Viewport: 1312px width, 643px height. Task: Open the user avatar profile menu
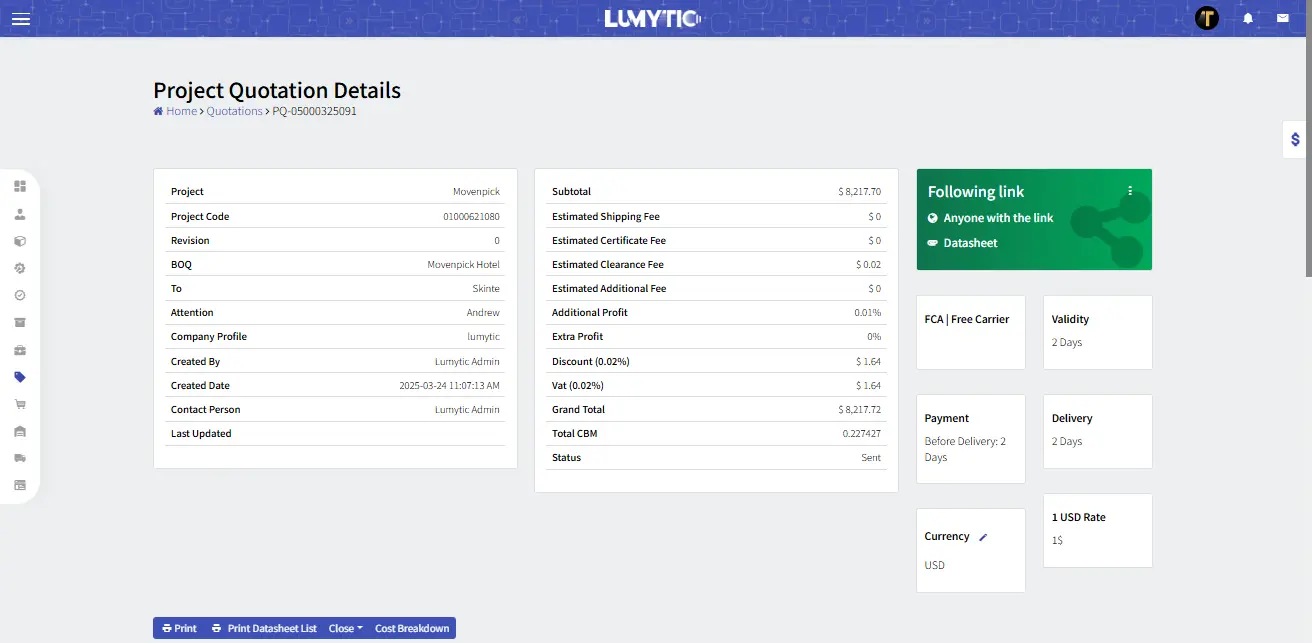[1207, 18]
